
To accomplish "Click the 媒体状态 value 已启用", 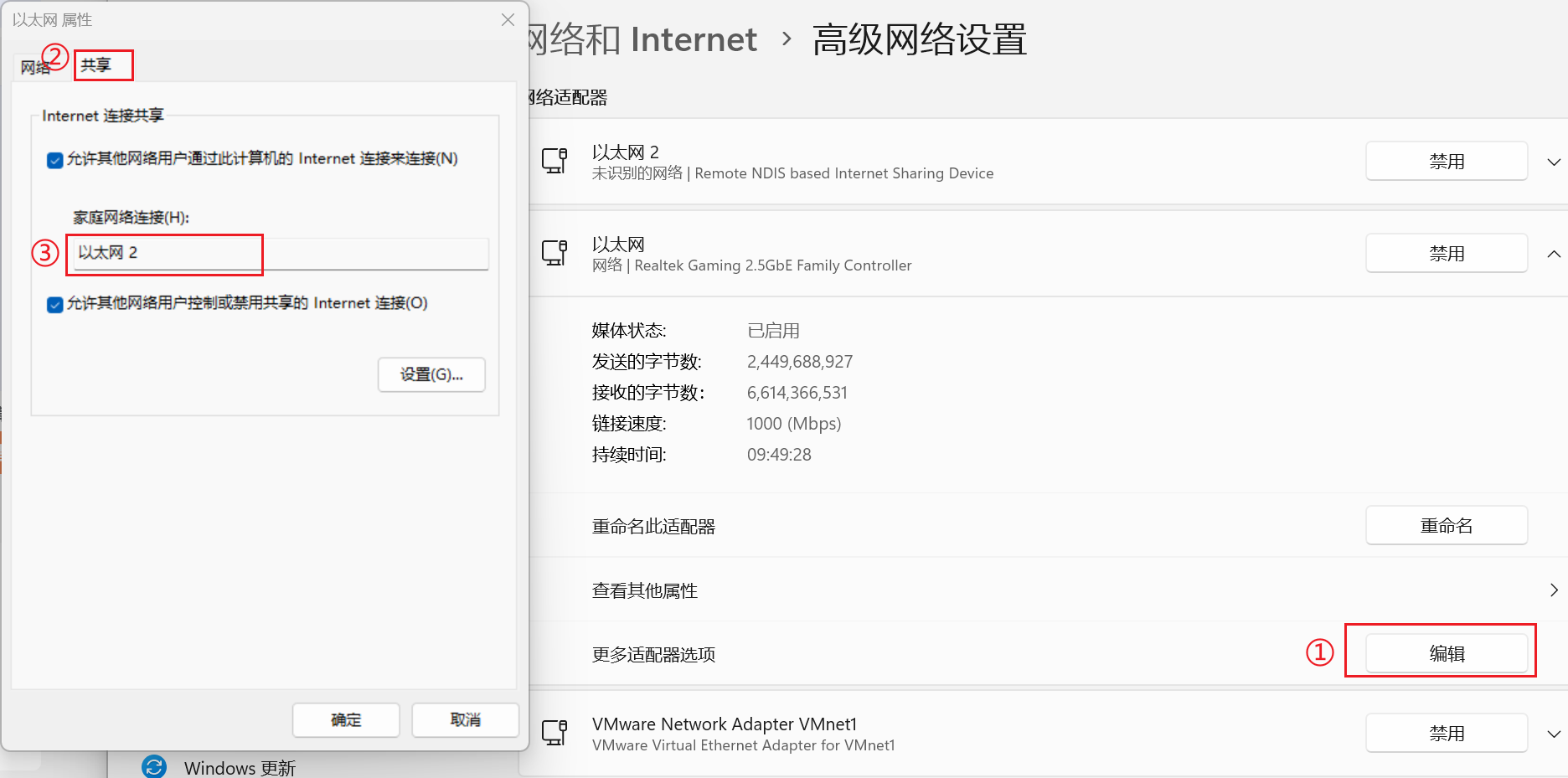I will coord(773,331).
